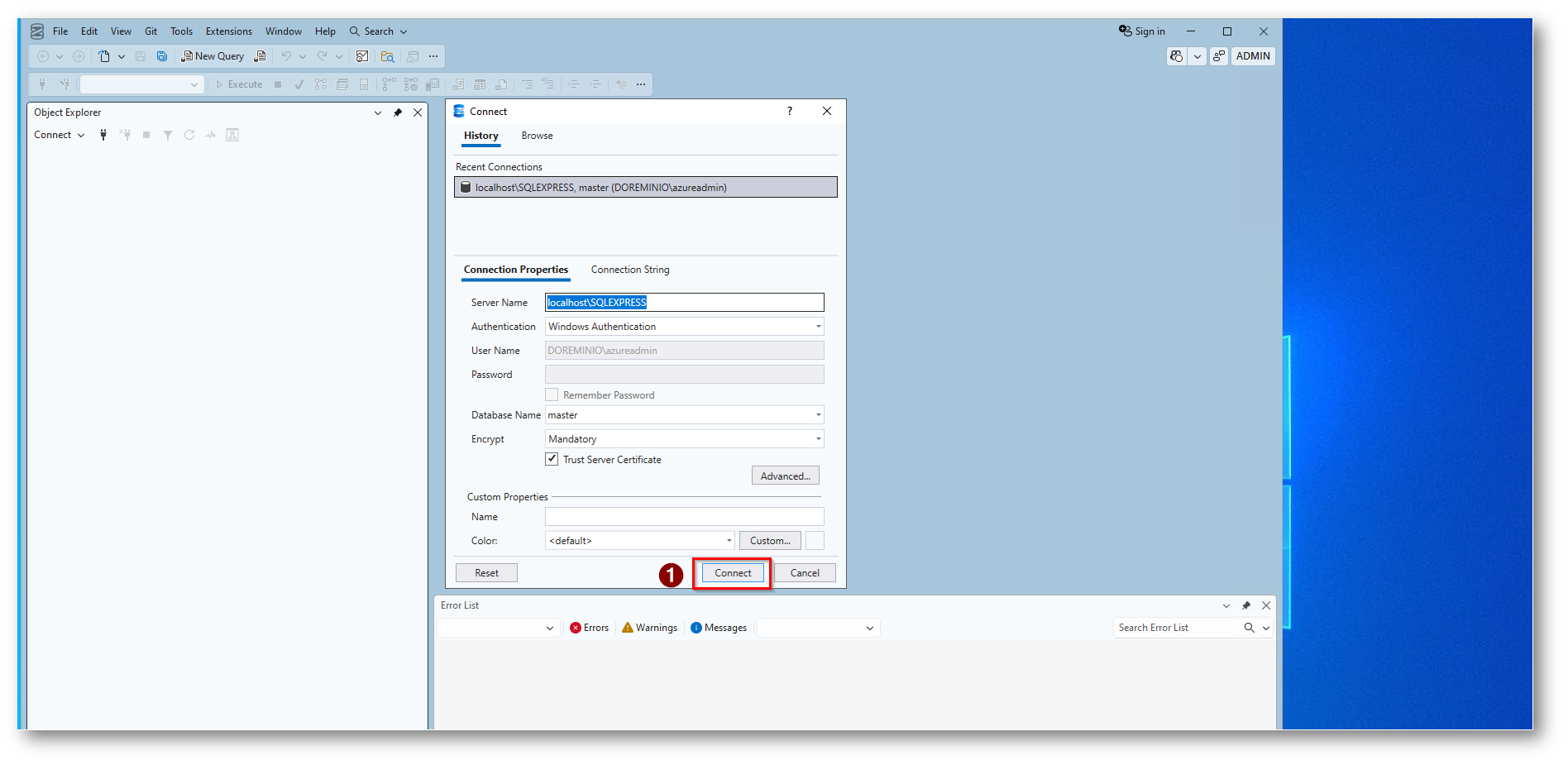The width and height of the screenshot is (1568, 765).
Task: Click the Connect button in the dialog
Action: [x=733, y=573]
